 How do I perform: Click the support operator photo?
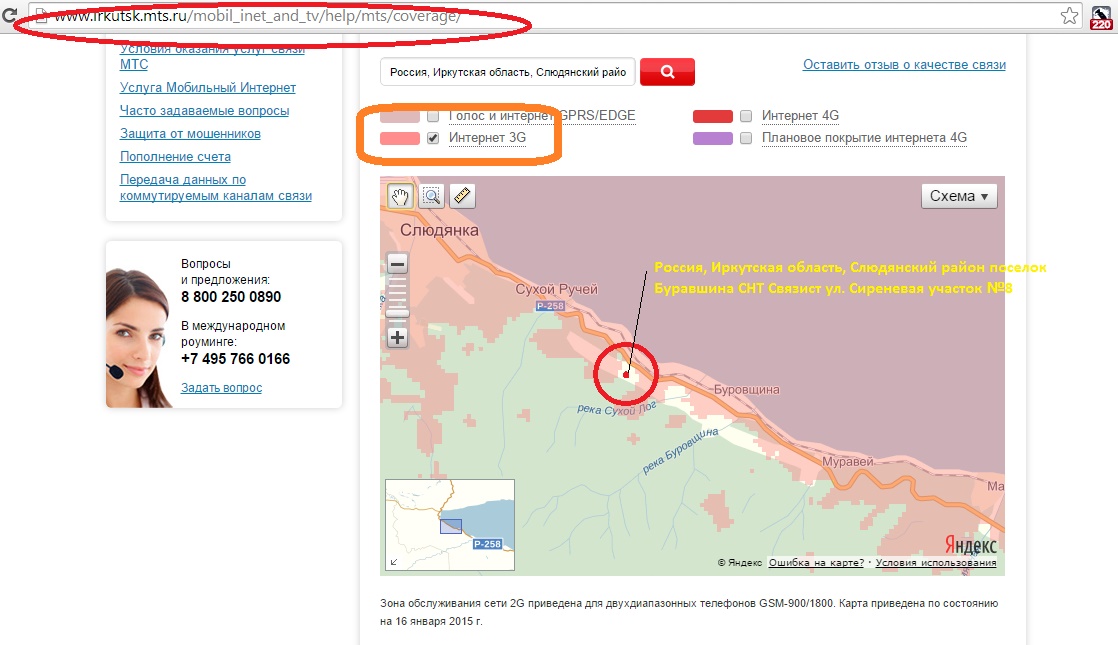(x=140, y=338)
